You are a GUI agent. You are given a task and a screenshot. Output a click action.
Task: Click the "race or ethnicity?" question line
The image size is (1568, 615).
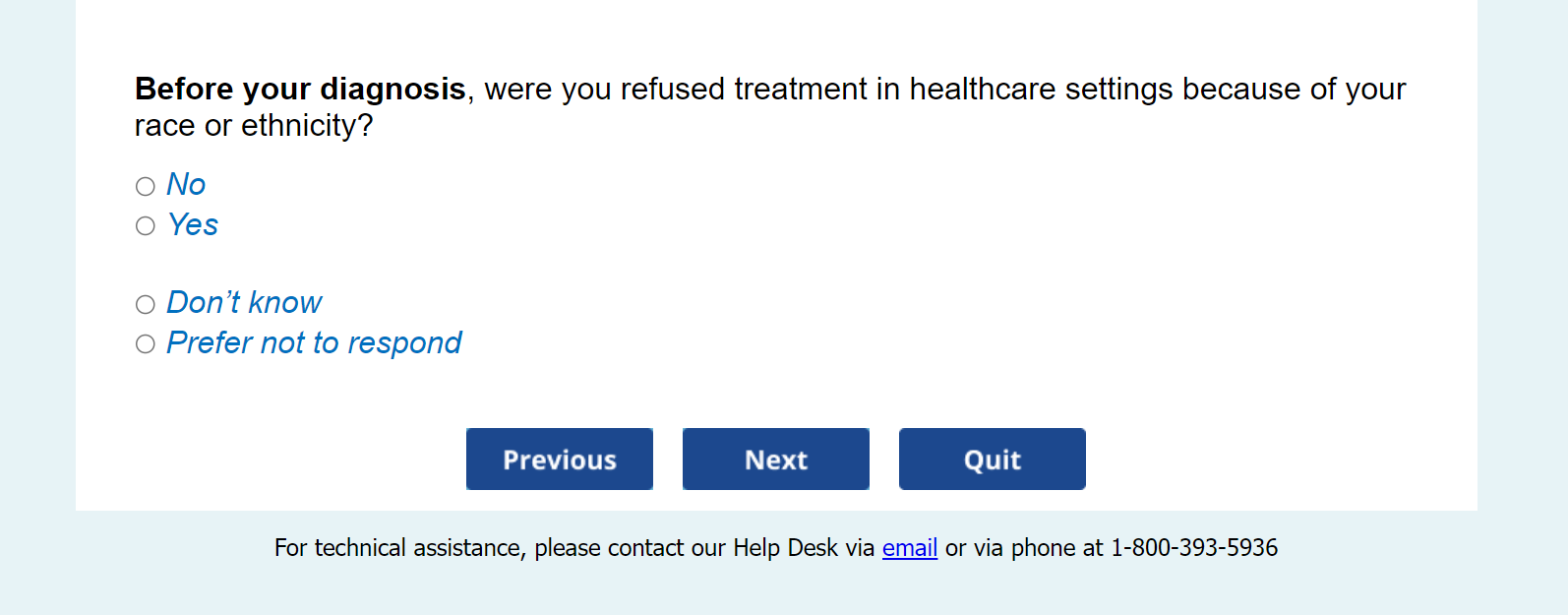[x=254, y=126]
